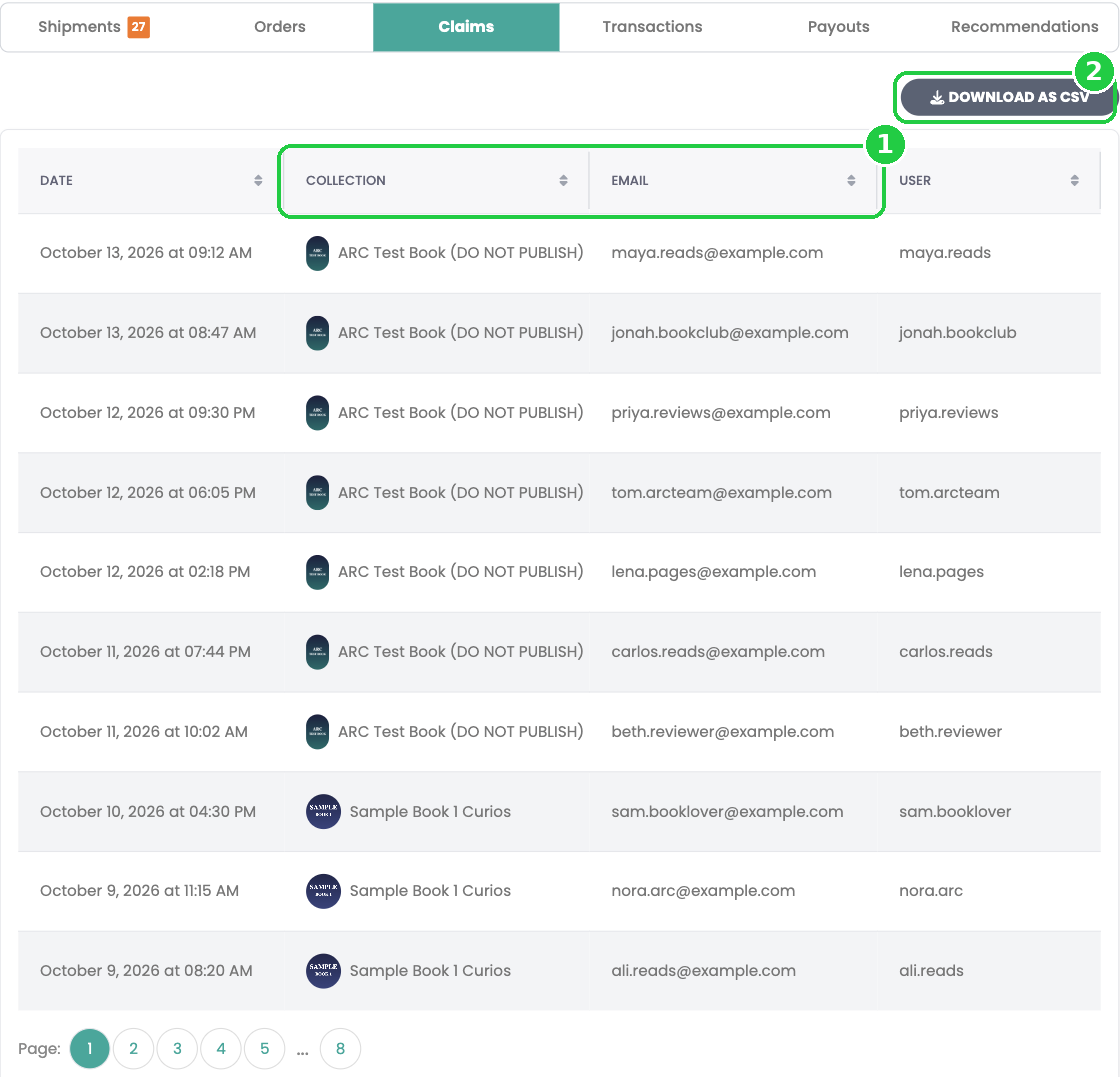This screenshot has height=1077, width=1120.
Task: Click date October 10, 2026 at 04:30 PM
Action: [148, 812]
